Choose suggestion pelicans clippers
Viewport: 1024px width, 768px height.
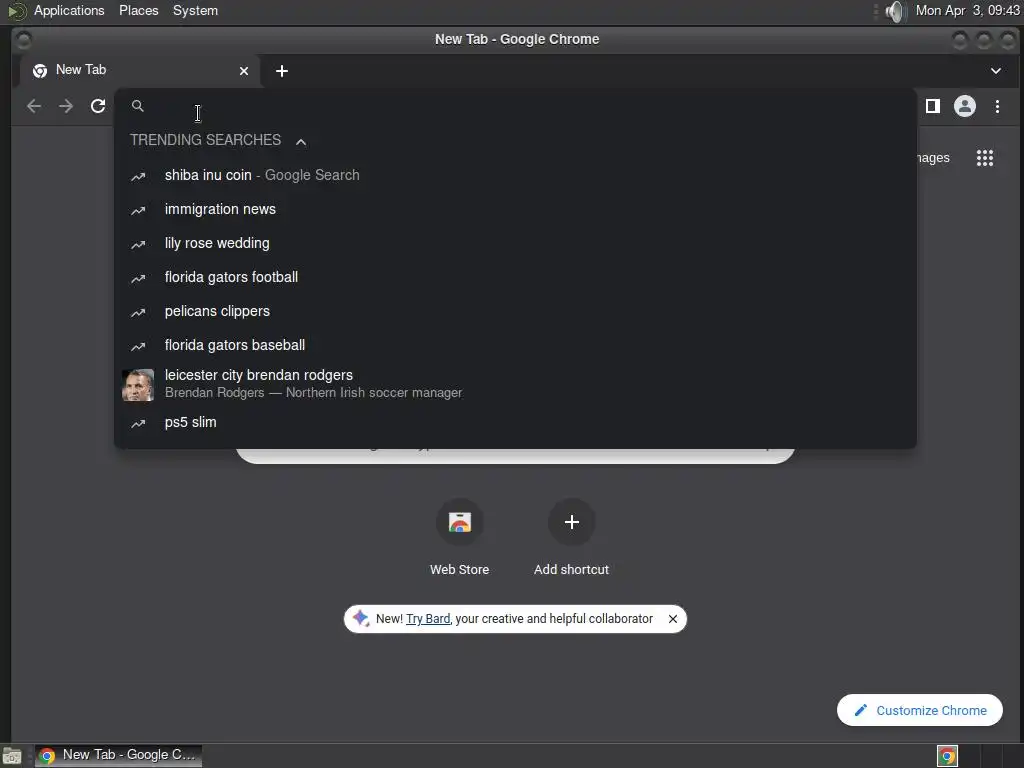(515, 311)
